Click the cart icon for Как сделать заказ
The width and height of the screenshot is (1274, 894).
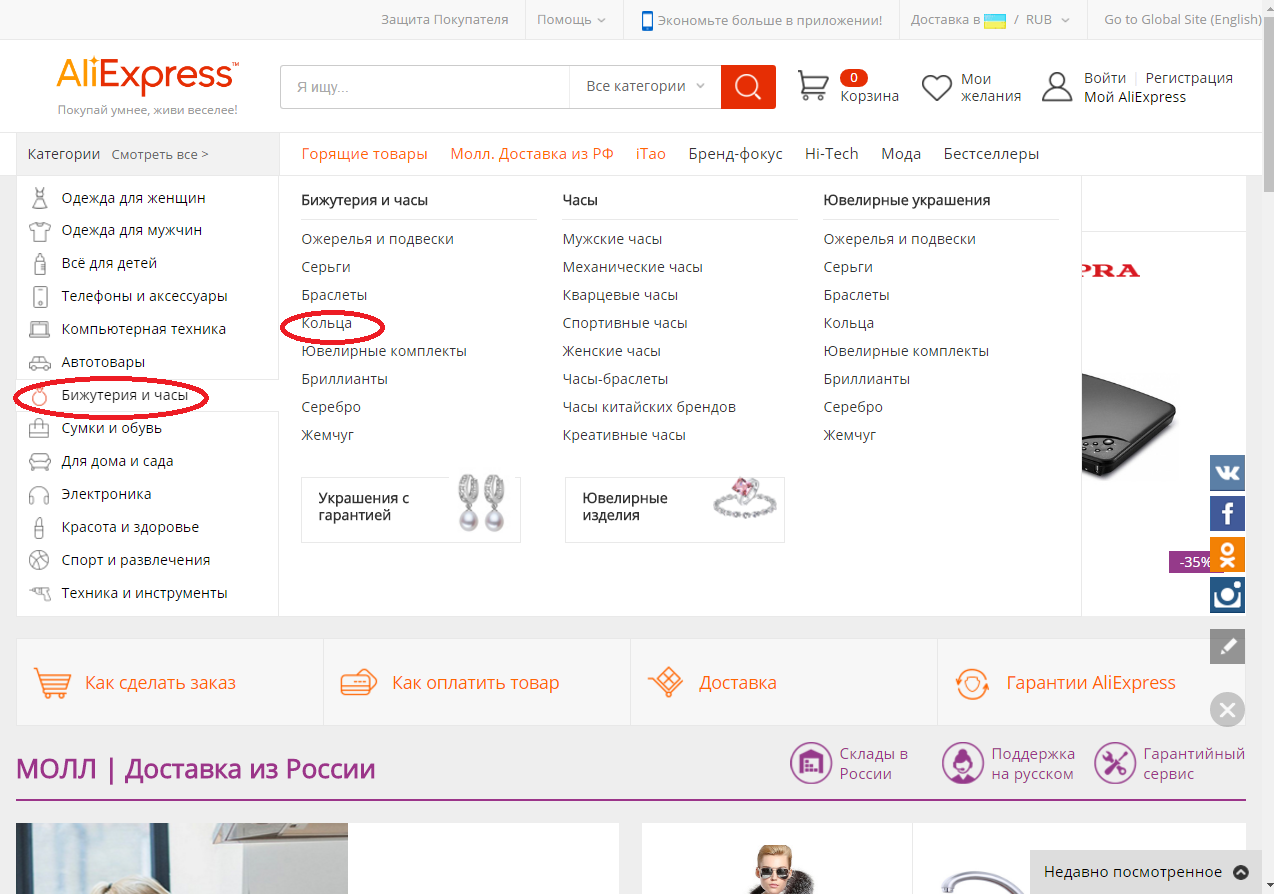tap(52, 683)
